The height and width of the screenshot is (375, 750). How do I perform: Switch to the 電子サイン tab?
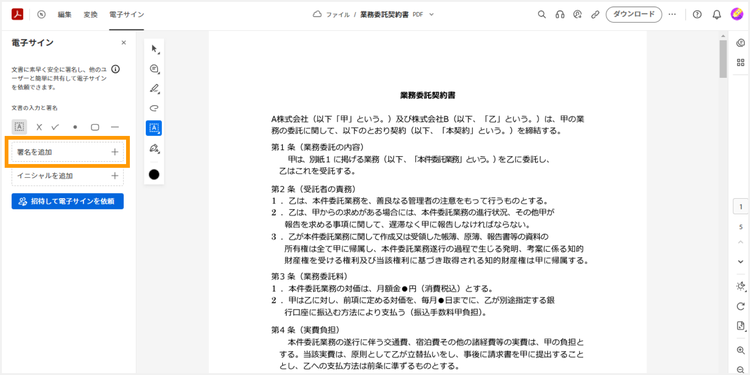[x=126, y=14]
